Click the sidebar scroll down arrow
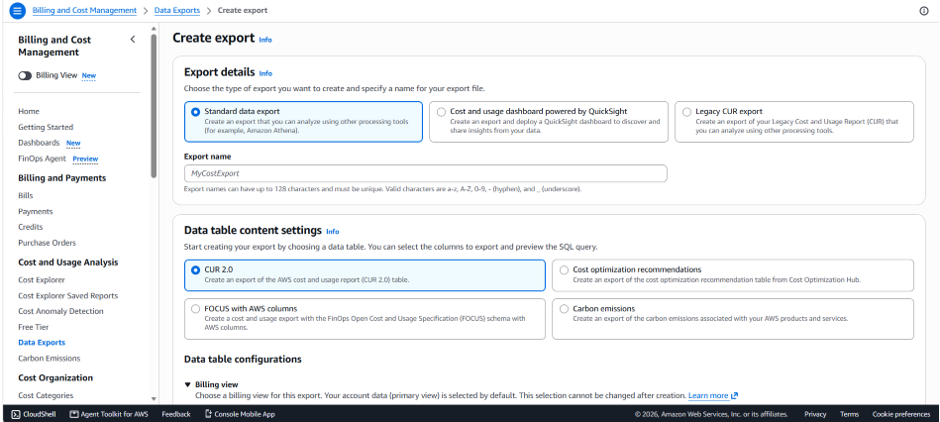Image resolution: width=940 pixels, height=422 pixels. (153, 399)
